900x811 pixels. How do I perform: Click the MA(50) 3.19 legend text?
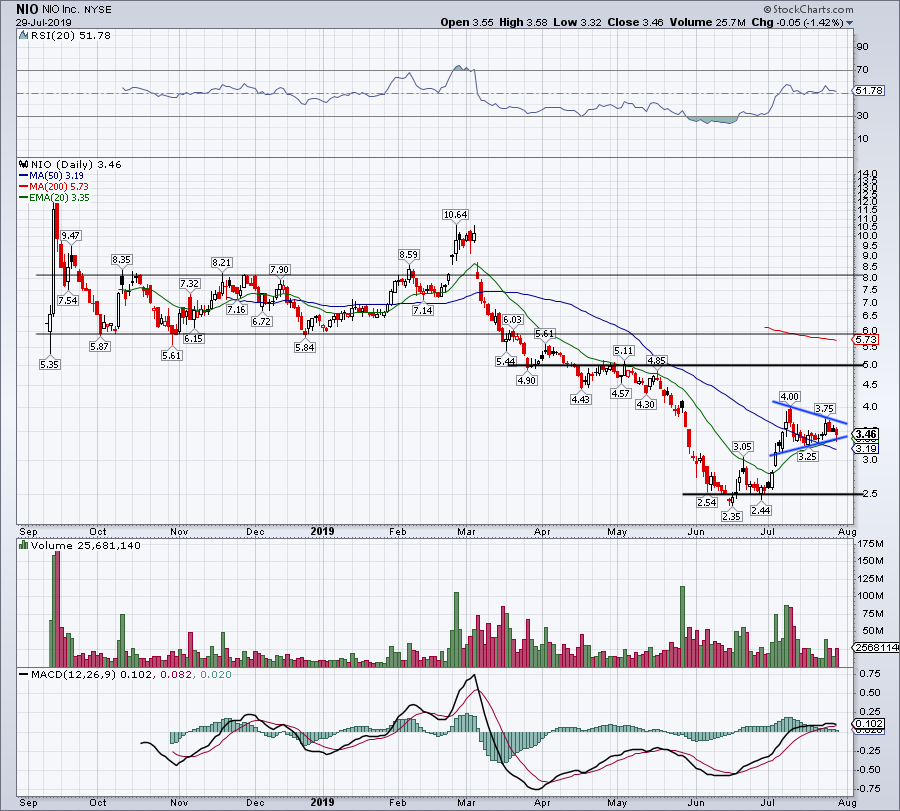[x=56, y=176]
